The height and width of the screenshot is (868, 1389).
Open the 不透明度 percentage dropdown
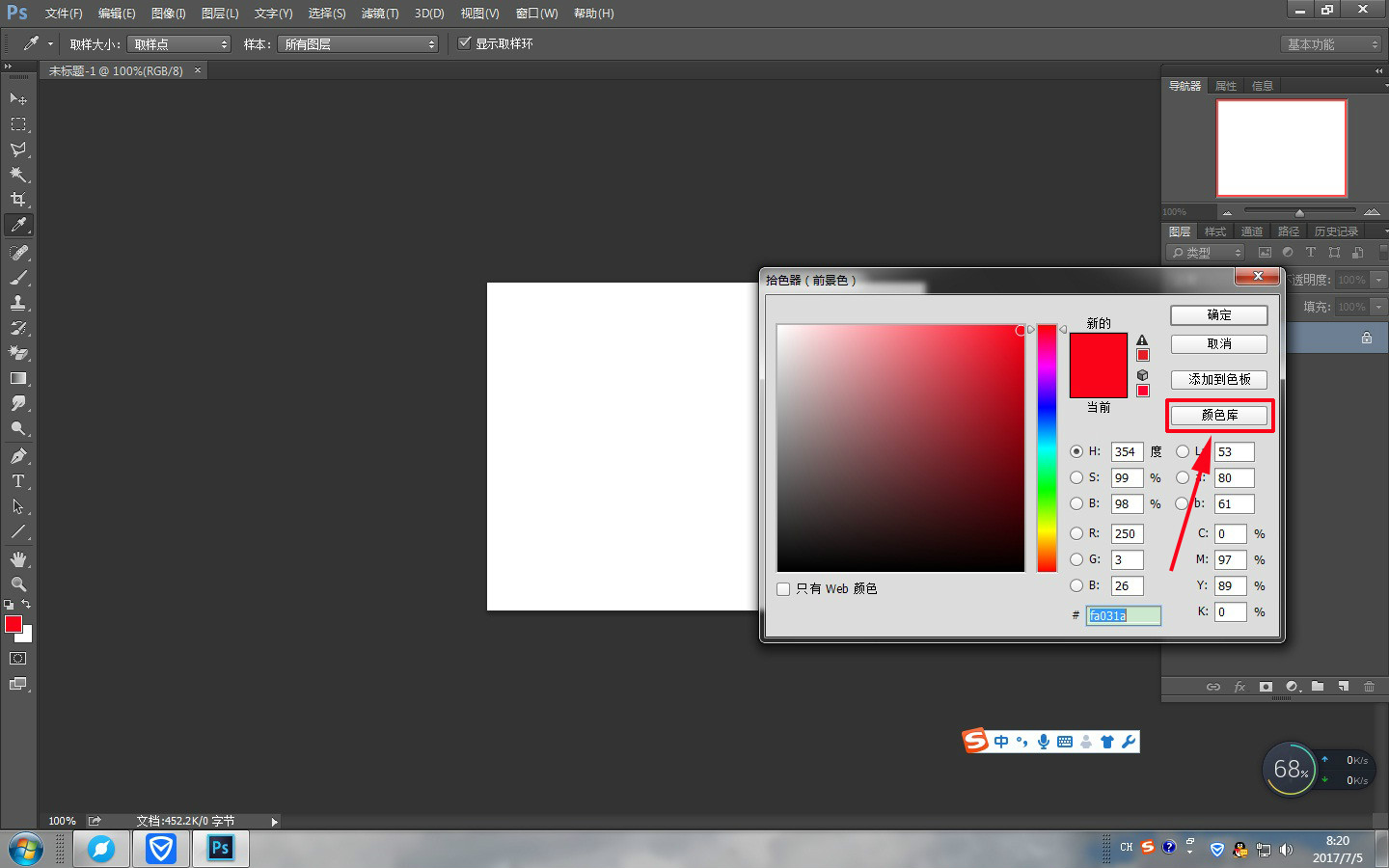coord(1378,280)
